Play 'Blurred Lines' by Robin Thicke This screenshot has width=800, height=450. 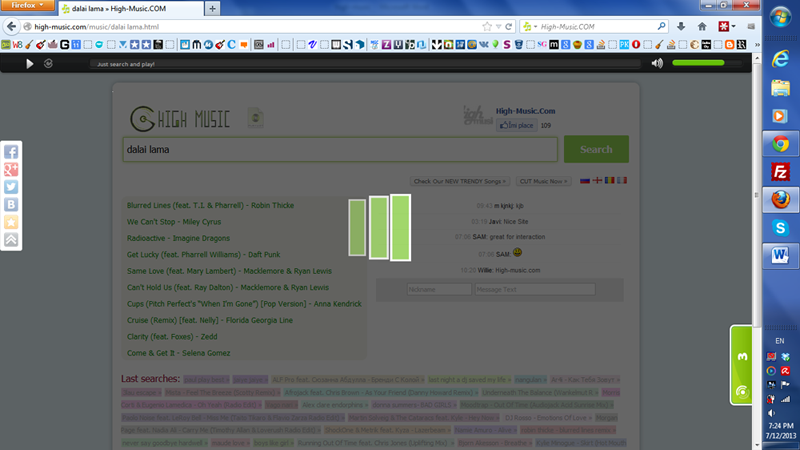coord(210,206)
